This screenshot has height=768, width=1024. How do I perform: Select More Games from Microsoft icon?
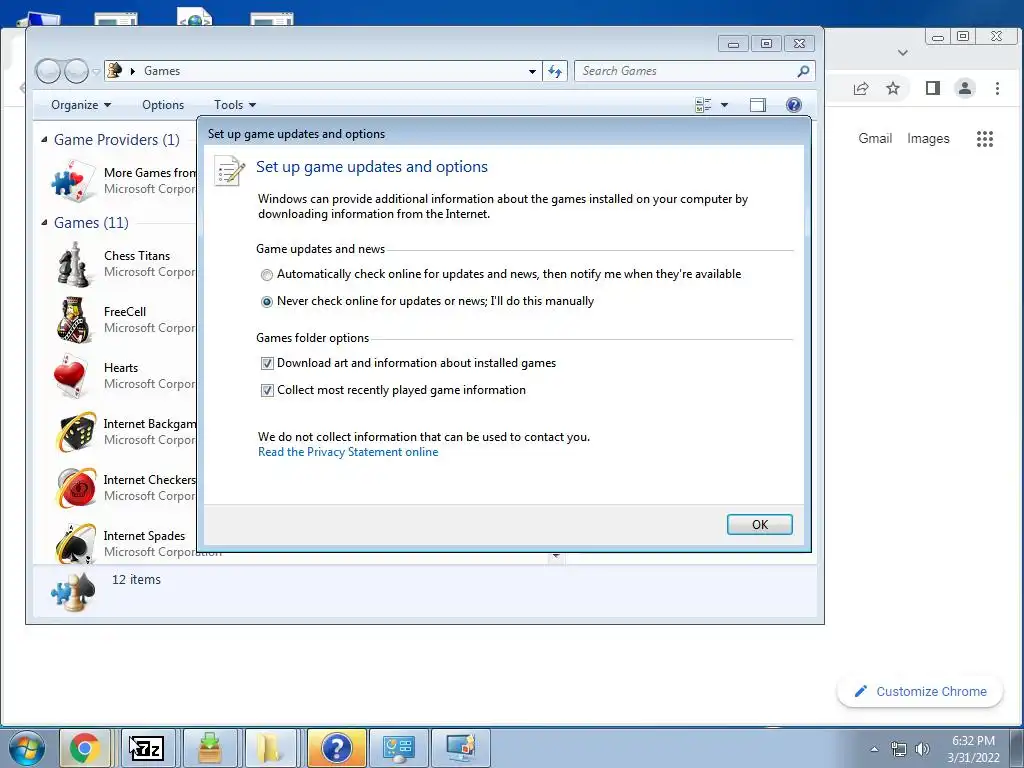coord(71,181)
